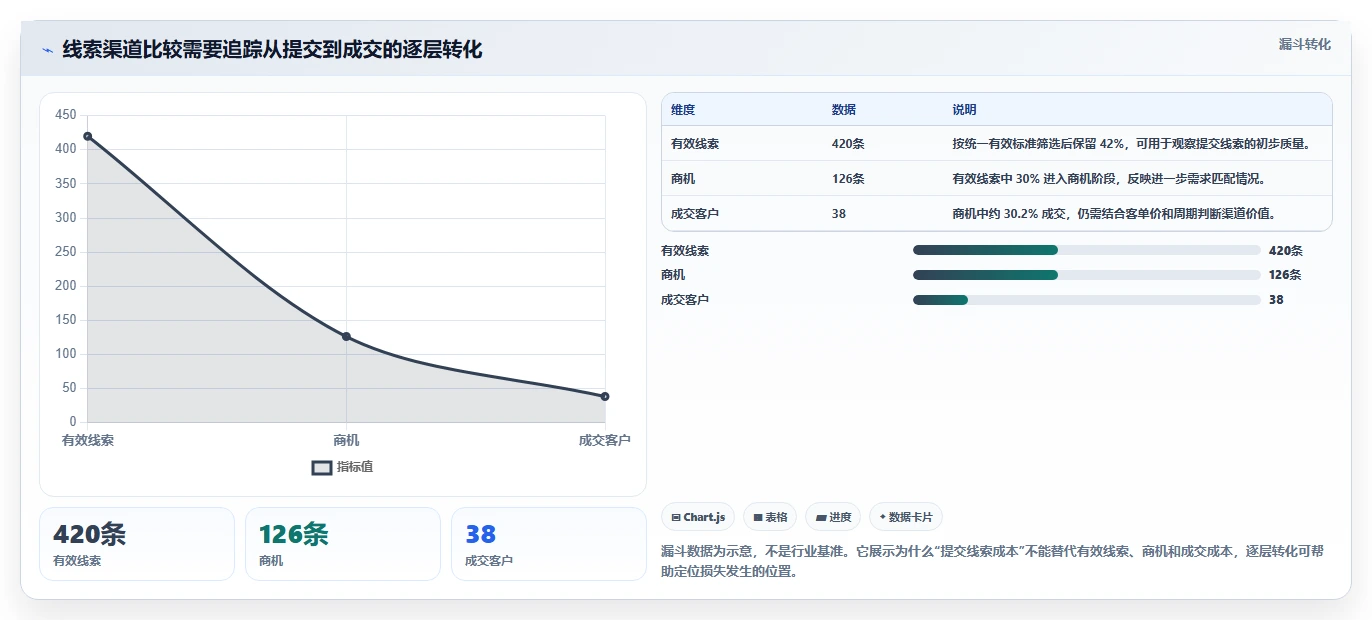The height and width of the screenshot is (620, 1372).
Task: Click the description starting 商机中约 30.2%
Action: pyautogui.click(x=1114, y=213)
